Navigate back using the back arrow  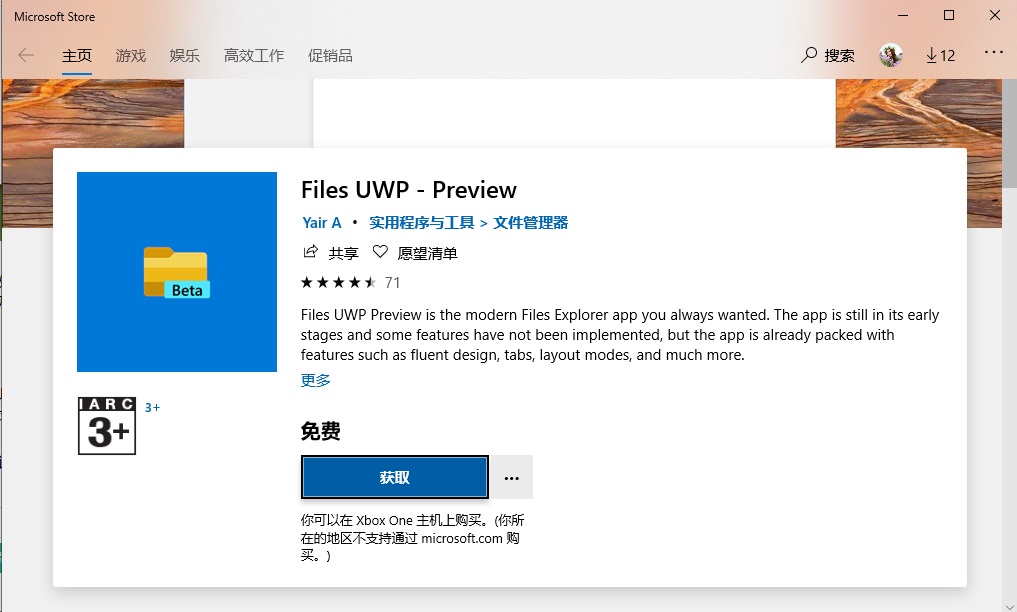[26, 55]
